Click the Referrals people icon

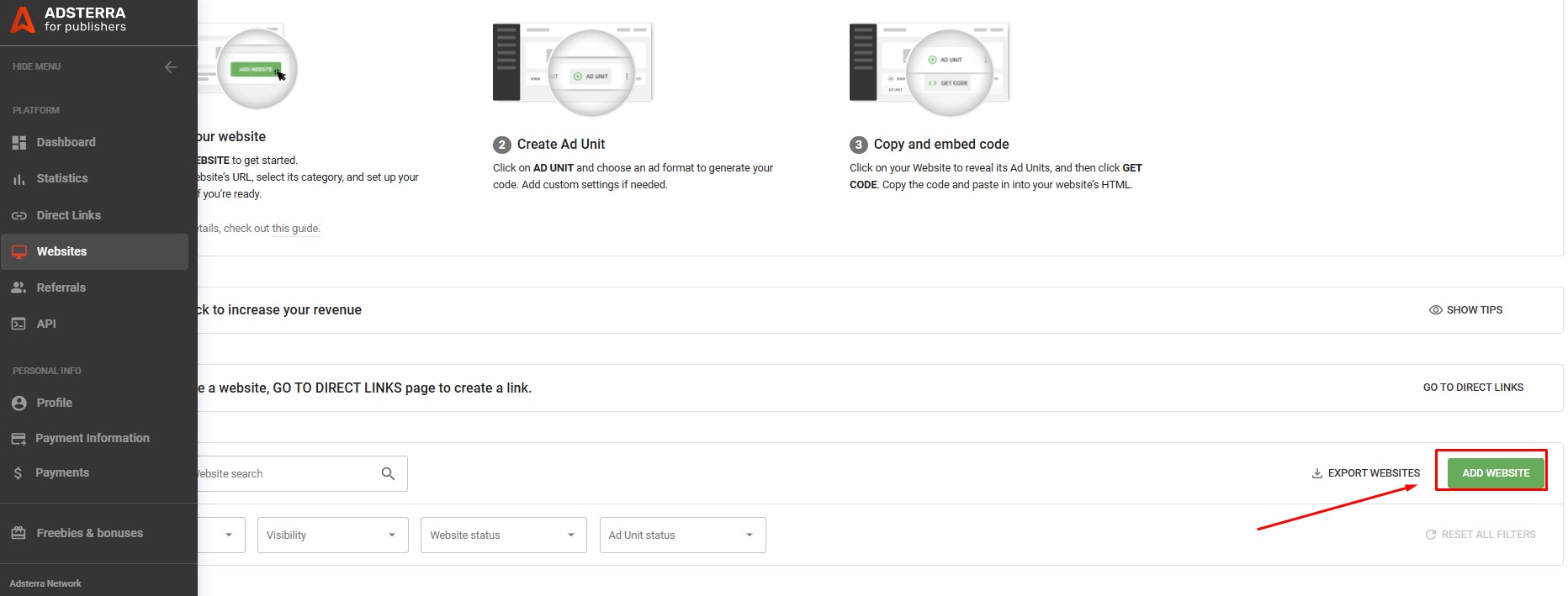tap(19, 287)
